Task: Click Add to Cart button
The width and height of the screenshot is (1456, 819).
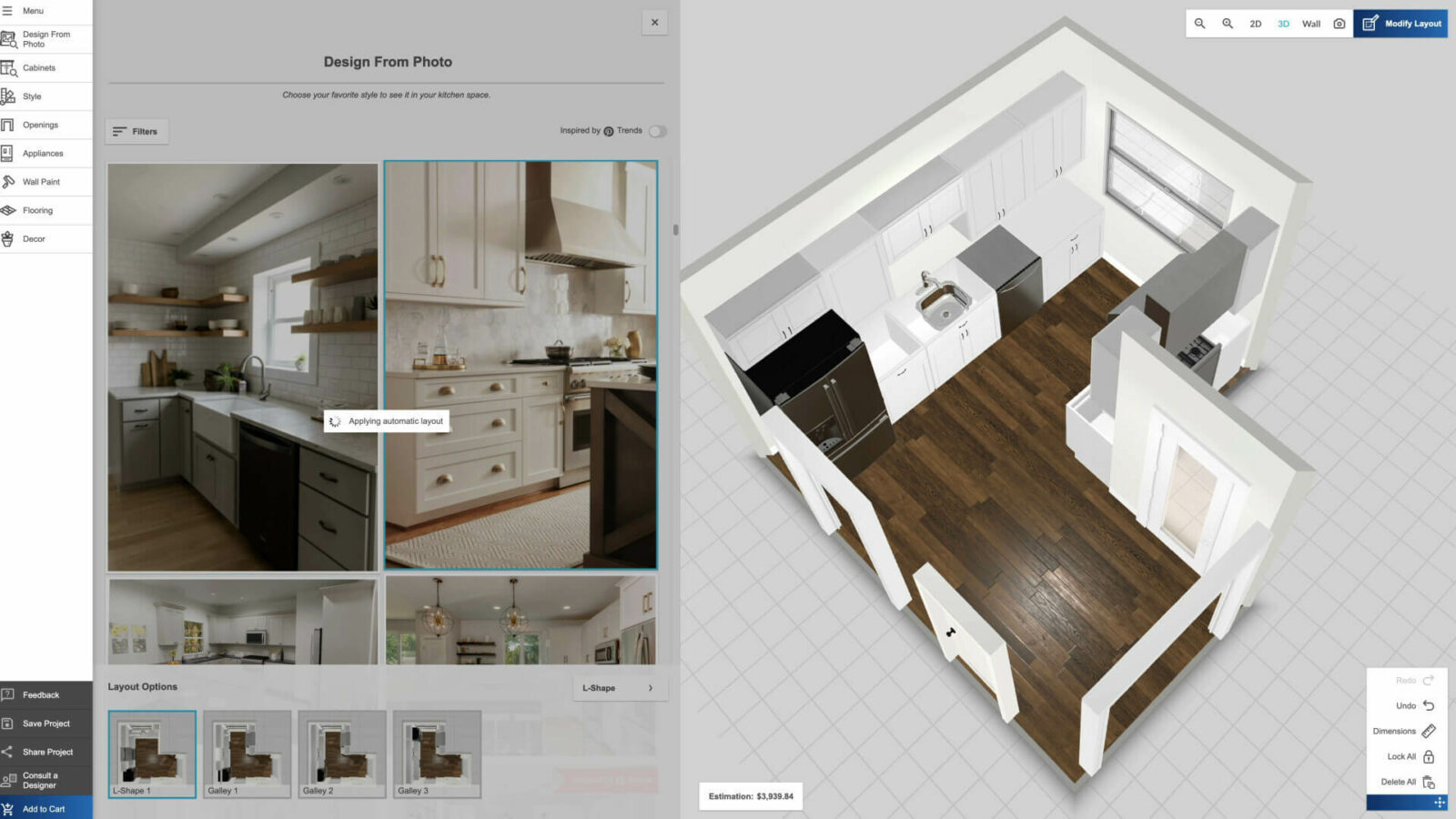Action: coord(45,808)
